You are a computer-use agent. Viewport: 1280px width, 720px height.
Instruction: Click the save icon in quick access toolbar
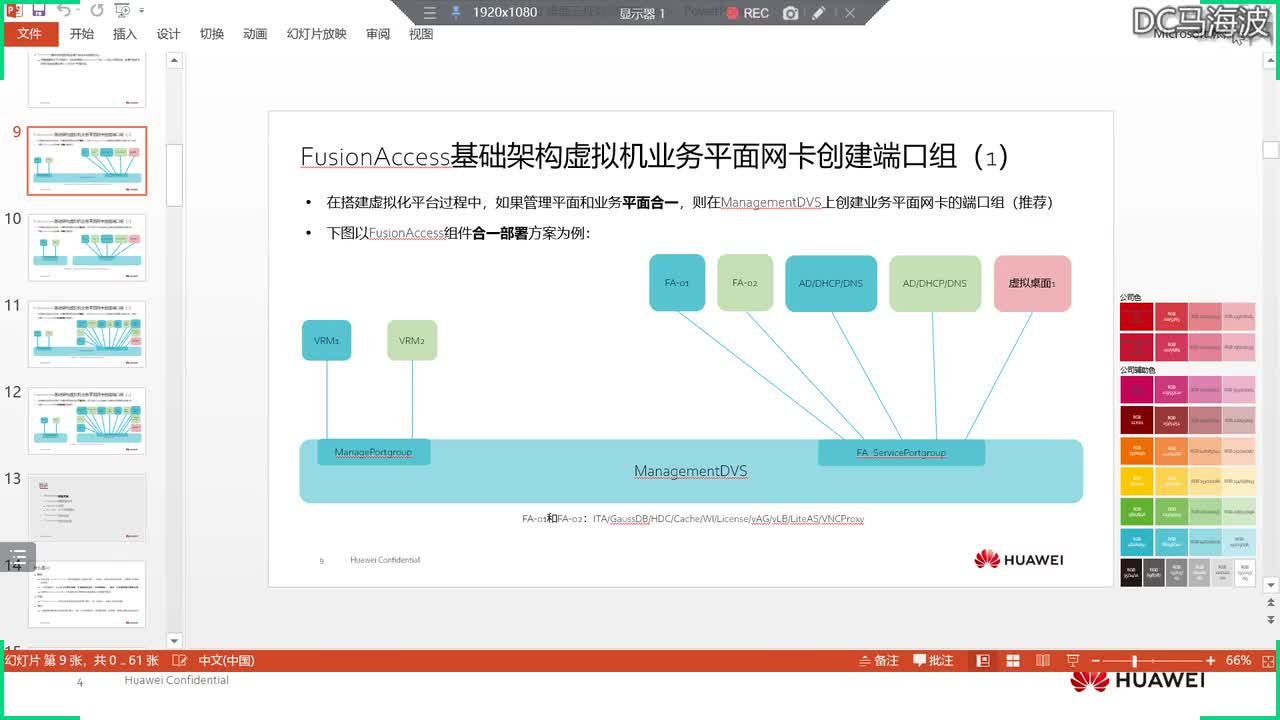coord(39,11)
